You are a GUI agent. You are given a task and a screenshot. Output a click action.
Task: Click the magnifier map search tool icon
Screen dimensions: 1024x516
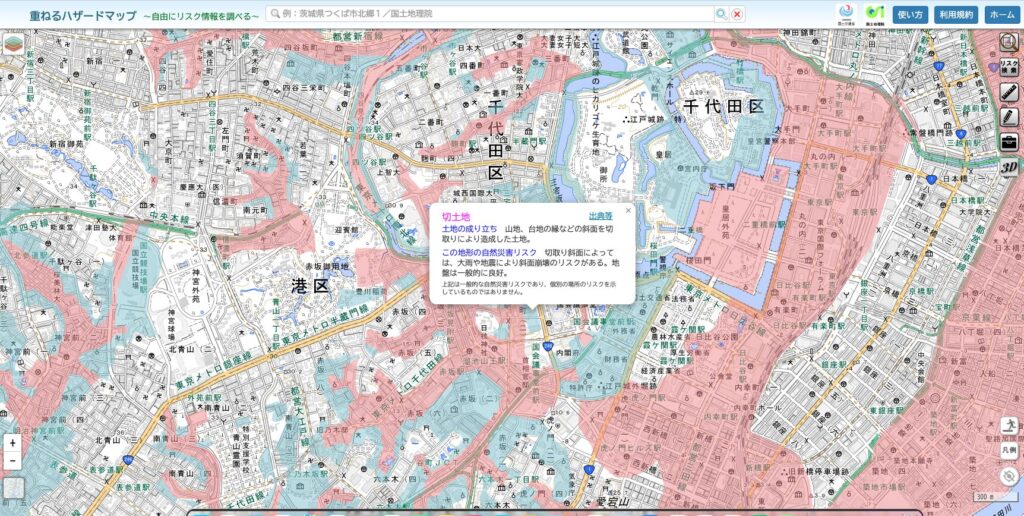coord(1009,43)
